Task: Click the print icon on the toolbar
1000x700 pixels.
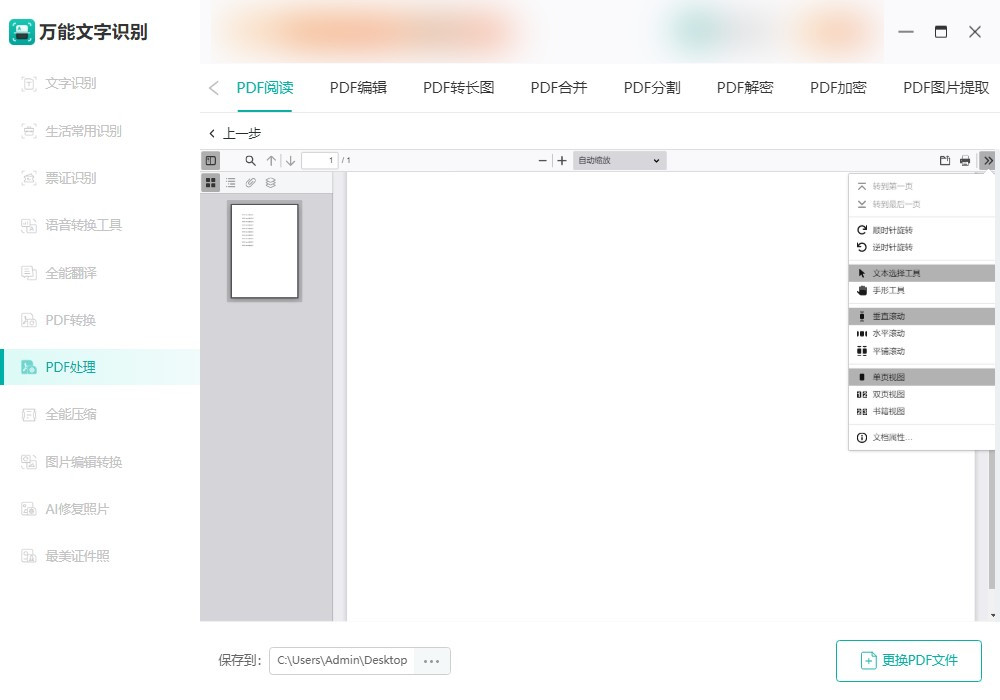Action: [x=964, y=160]
